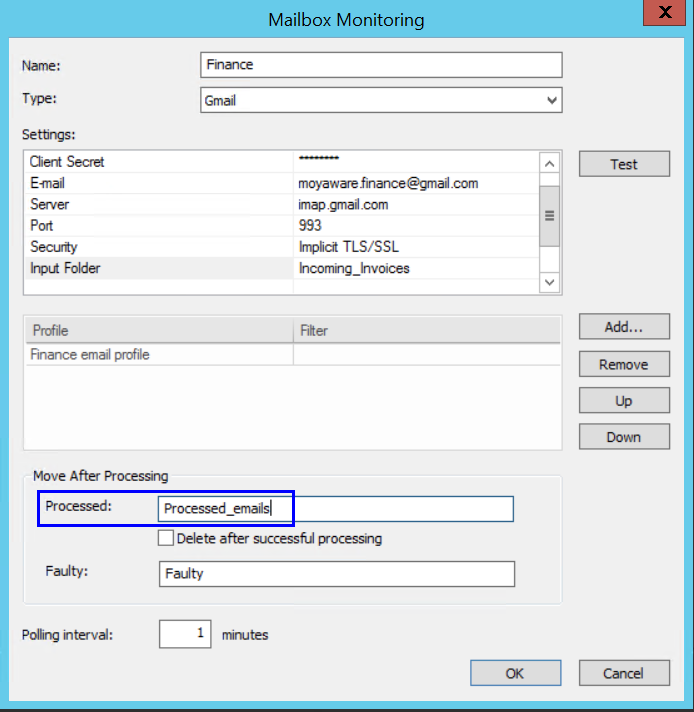The height and width of the screenshot is (712, 694).
Task: Click the Faulty folder input field
Action: pos(336,574)
